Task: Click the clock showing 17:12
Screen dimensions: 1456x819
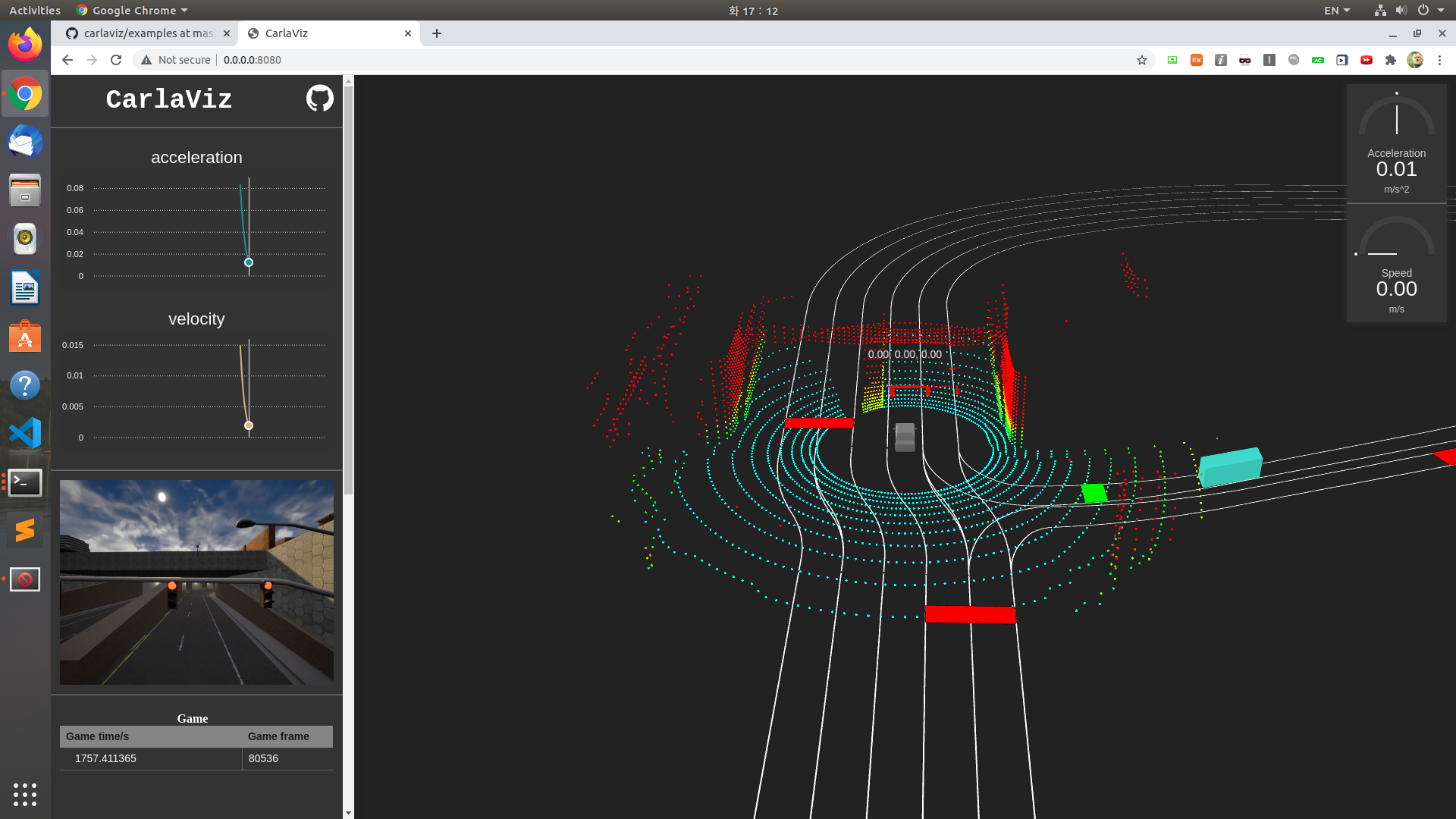Action: coord(753,11)
